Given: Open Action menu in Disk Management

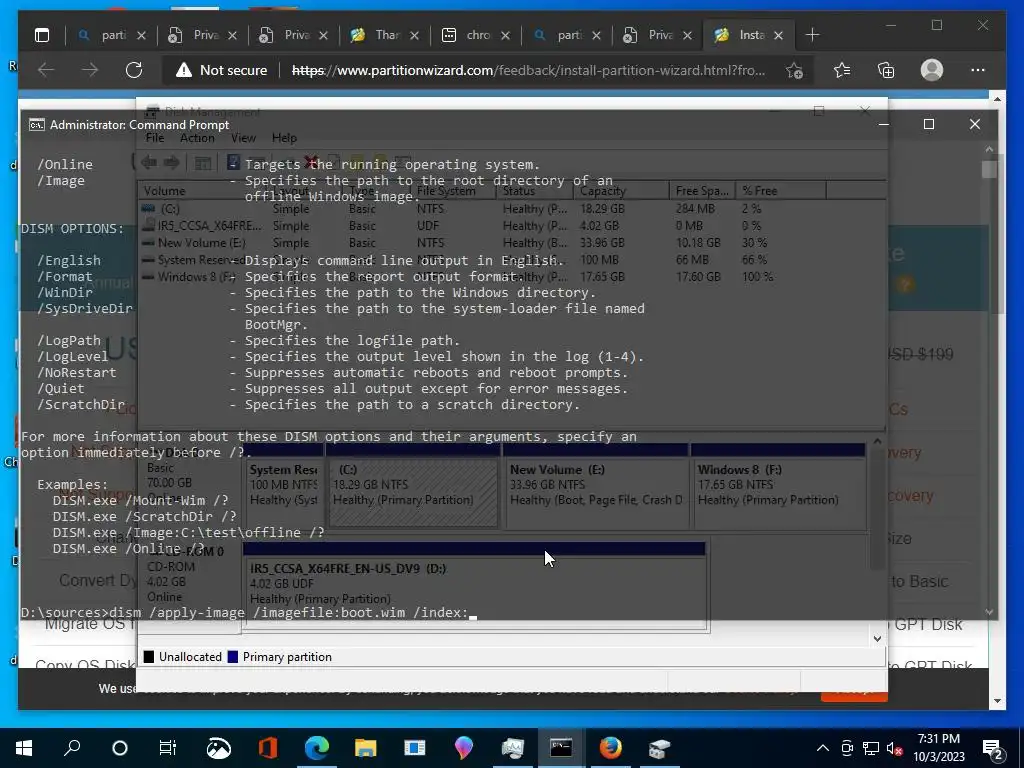Looking at the screenshot, I should click(x=197, y=138).
